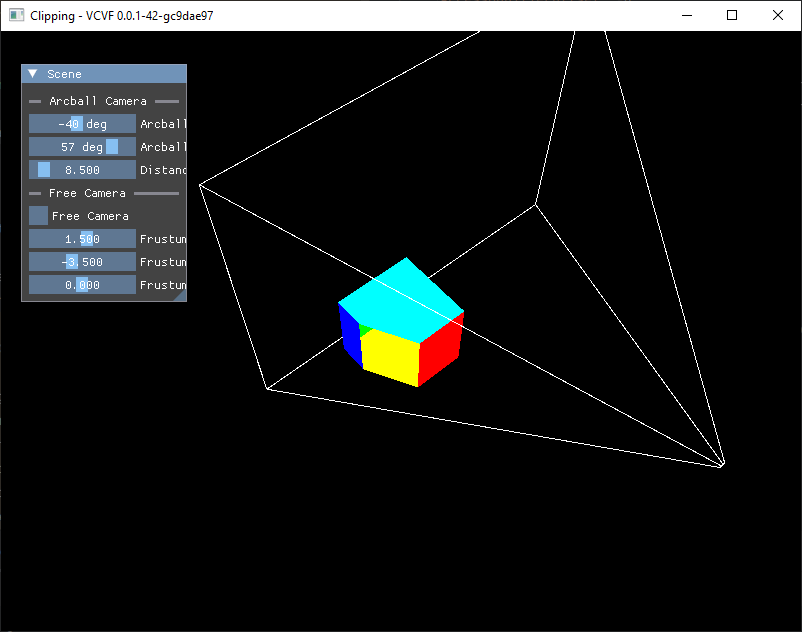
Task: Toggle the Free Camera checkbox
Action: pyautogui.click(x=38, y=216)
